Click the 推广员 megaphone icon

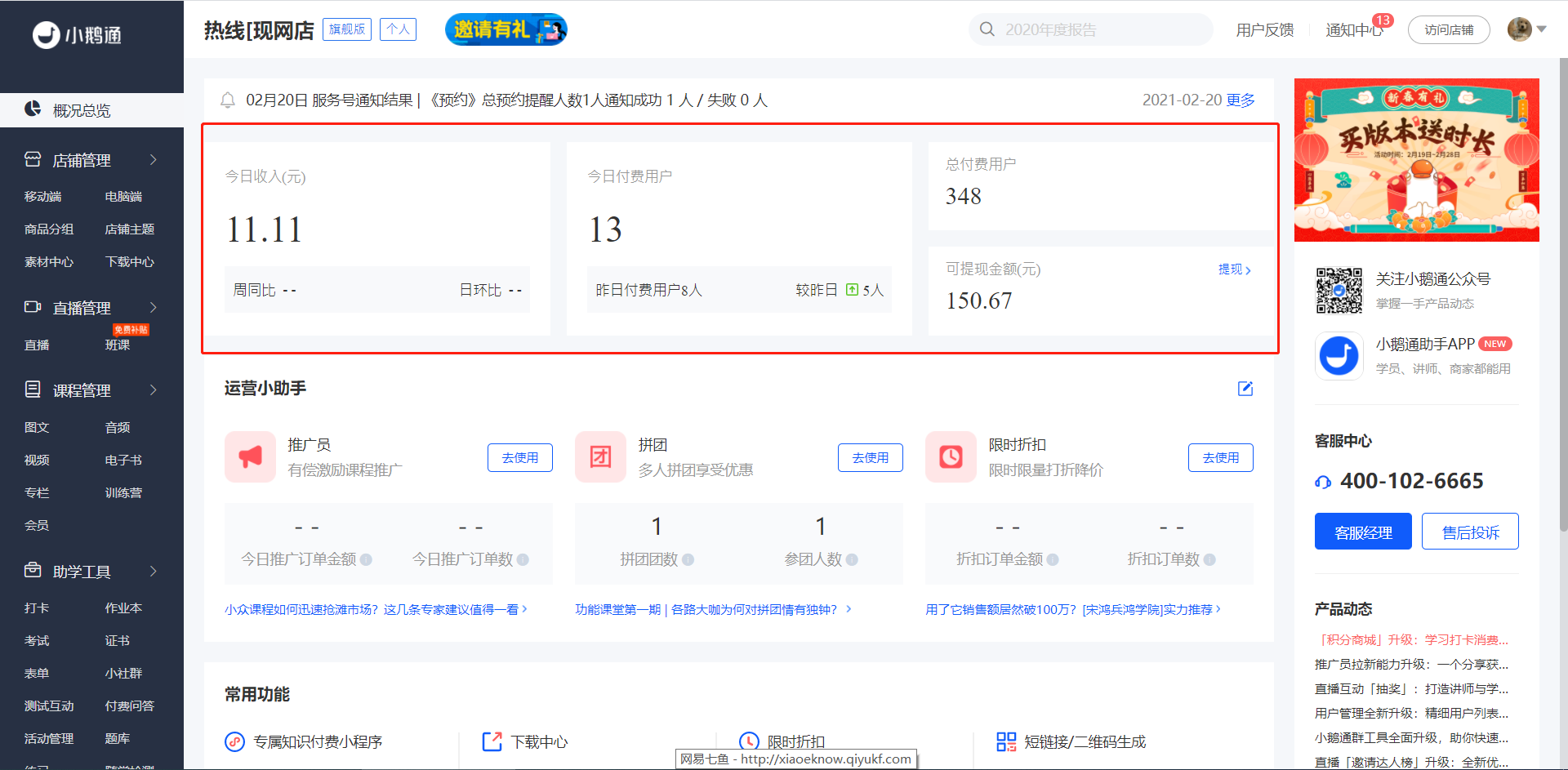pyautogui.click(x=250, y=457)
